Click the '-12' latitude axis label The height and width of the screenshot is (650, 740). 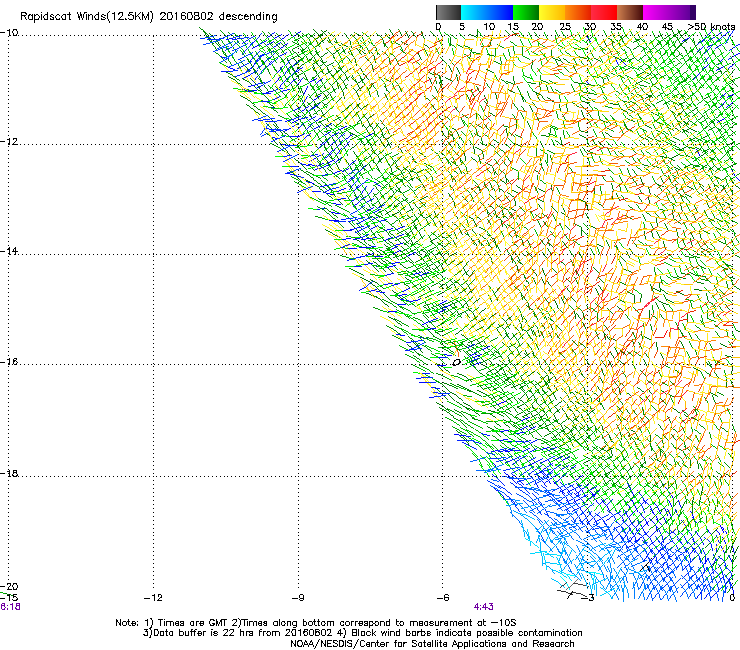[x=9, y=142]
